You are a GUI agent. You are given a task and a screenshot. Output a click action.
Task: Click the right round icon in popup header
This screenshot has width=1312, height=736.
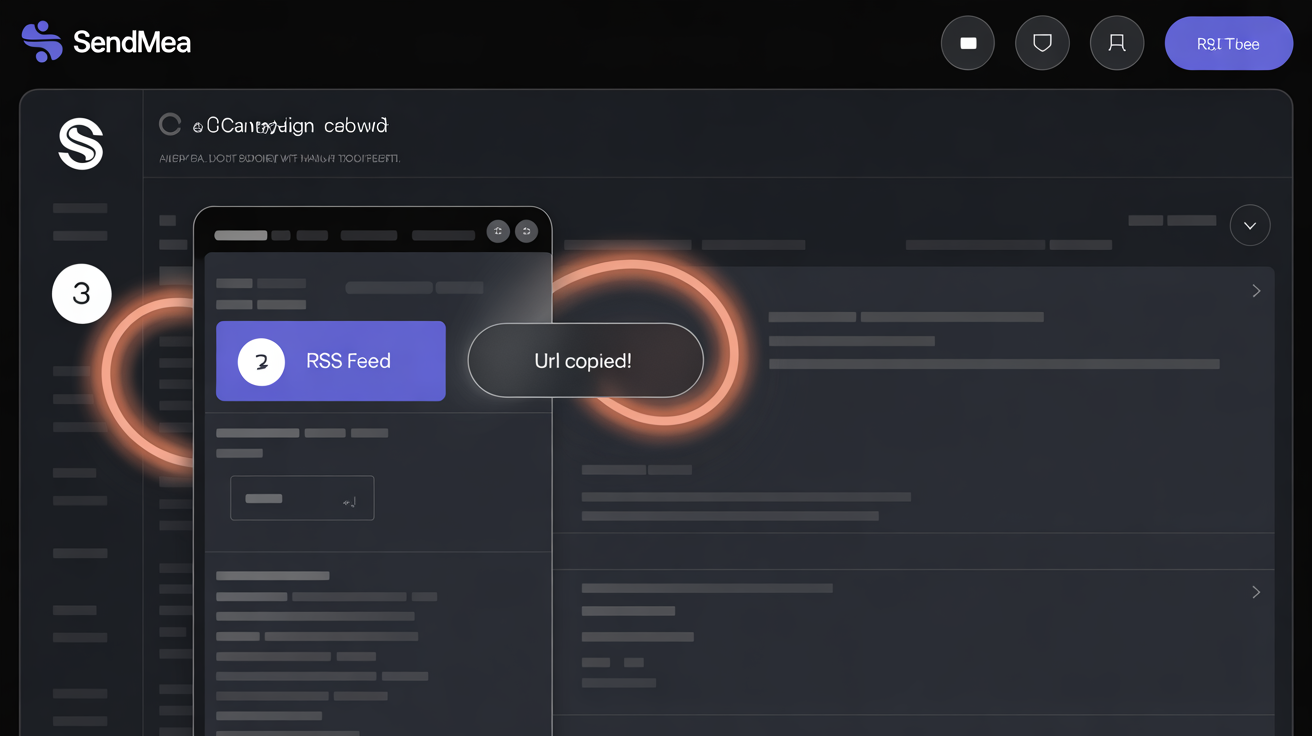click(x=526, y=231)
